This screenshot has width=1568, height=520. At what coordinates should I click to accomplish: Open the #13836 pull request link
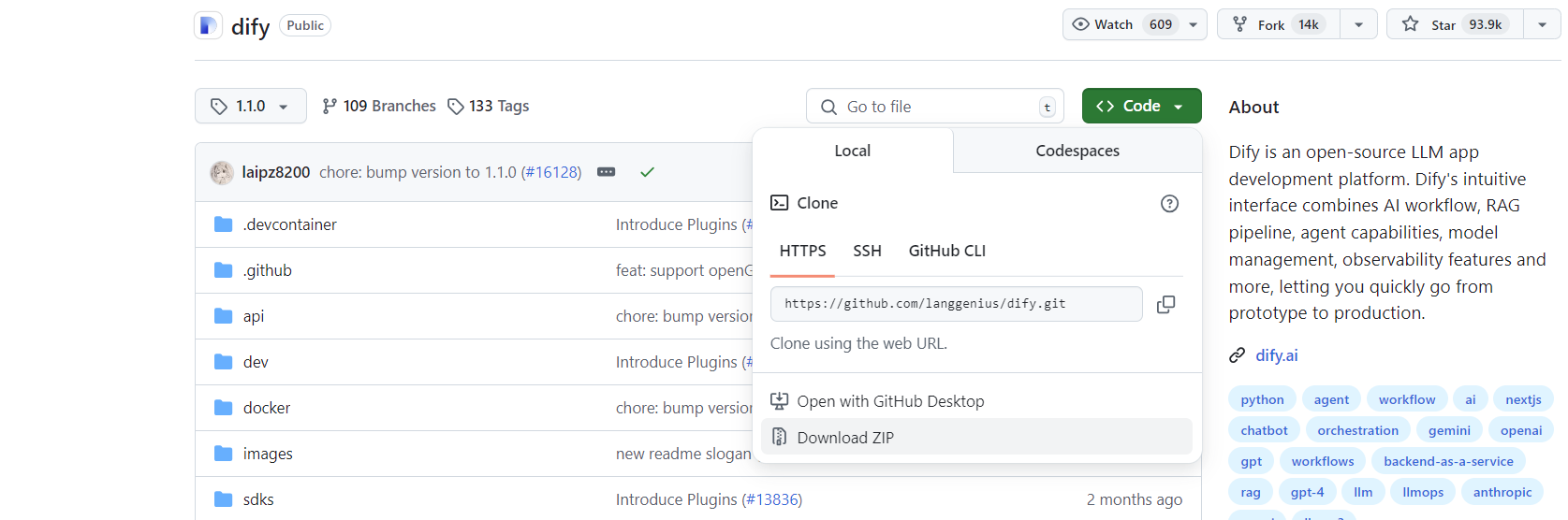pos(772,499)
